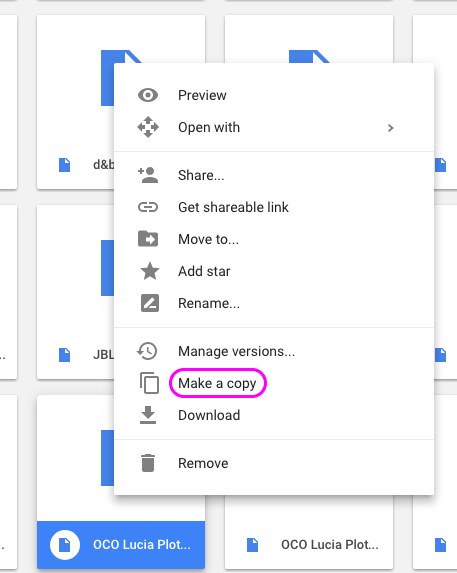Viewport: 457px width, 573px height.
Task: Click the eye Preview icon
Action: [148, 95]
